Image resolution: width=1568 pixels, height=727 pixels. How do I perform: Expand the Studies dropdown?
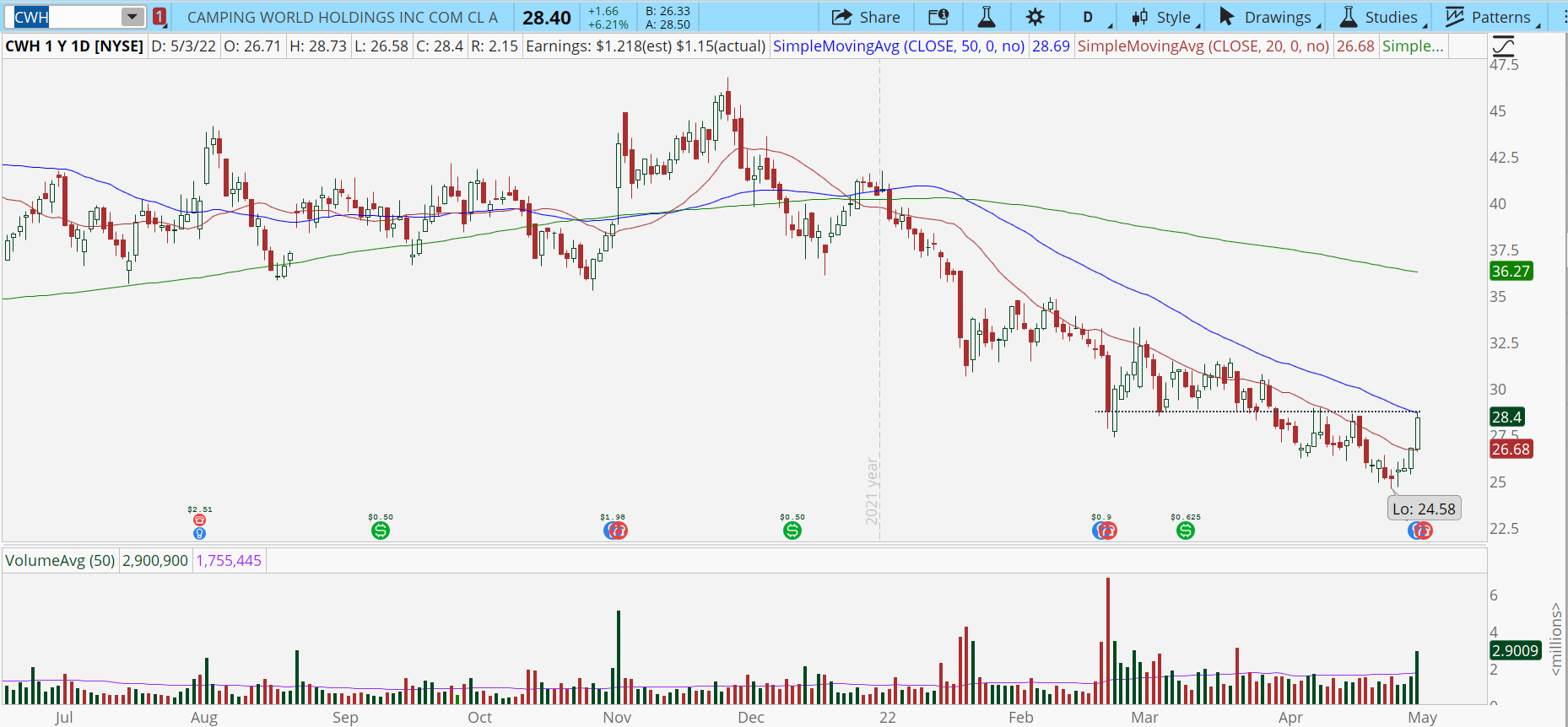(1379, 17)
